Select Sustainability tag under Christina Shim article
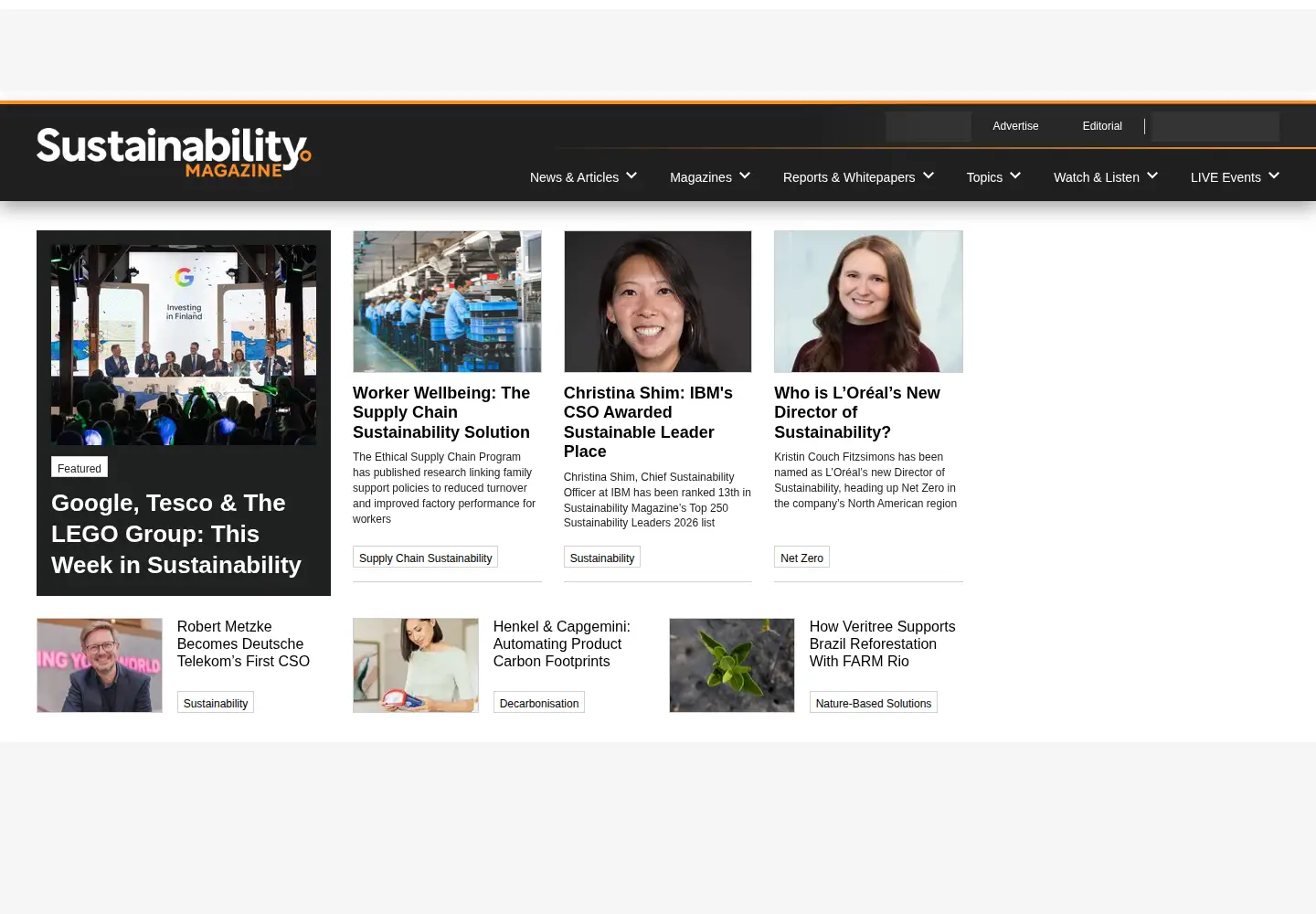This screenshot has width=1316, height=914. [x=602, y=558]
